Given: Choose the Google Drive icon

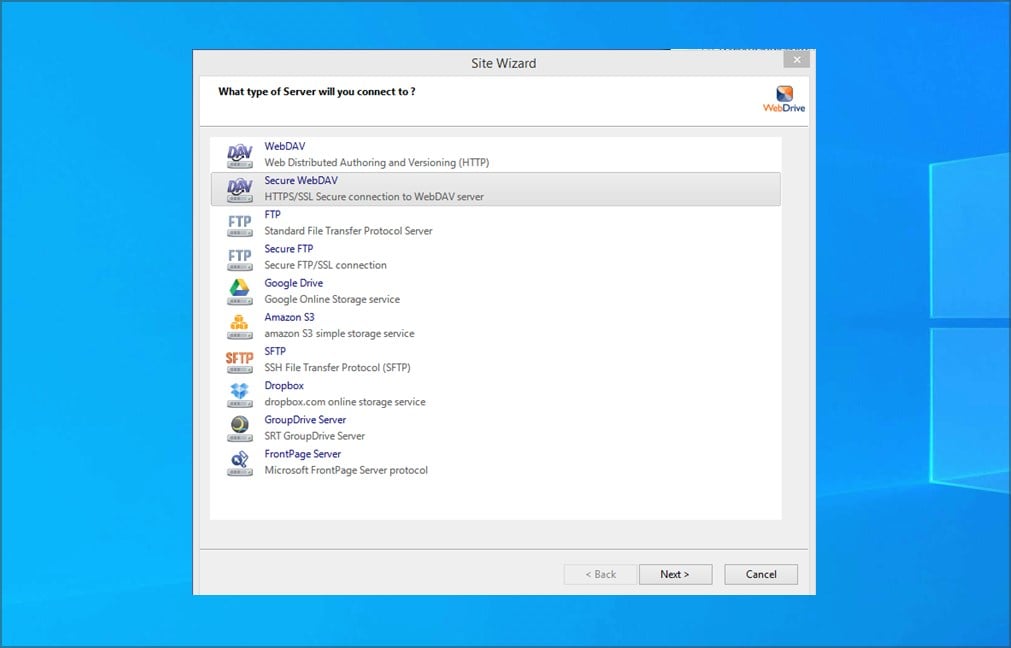Looking at the screenshot, I should coord(239,292).
